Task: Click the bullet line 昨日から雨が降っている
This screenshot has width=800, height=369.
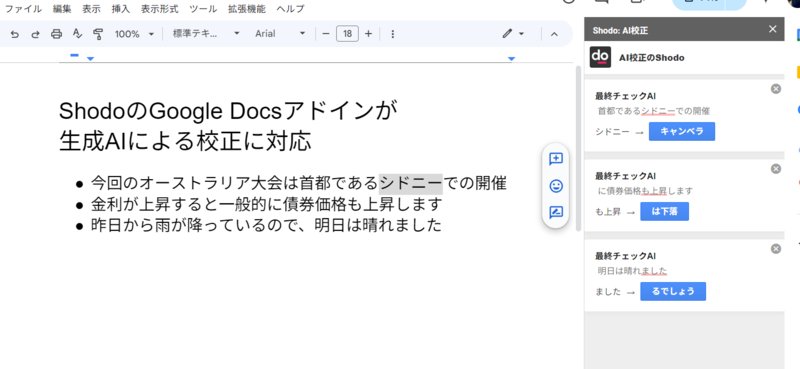Action: point(266,225)
